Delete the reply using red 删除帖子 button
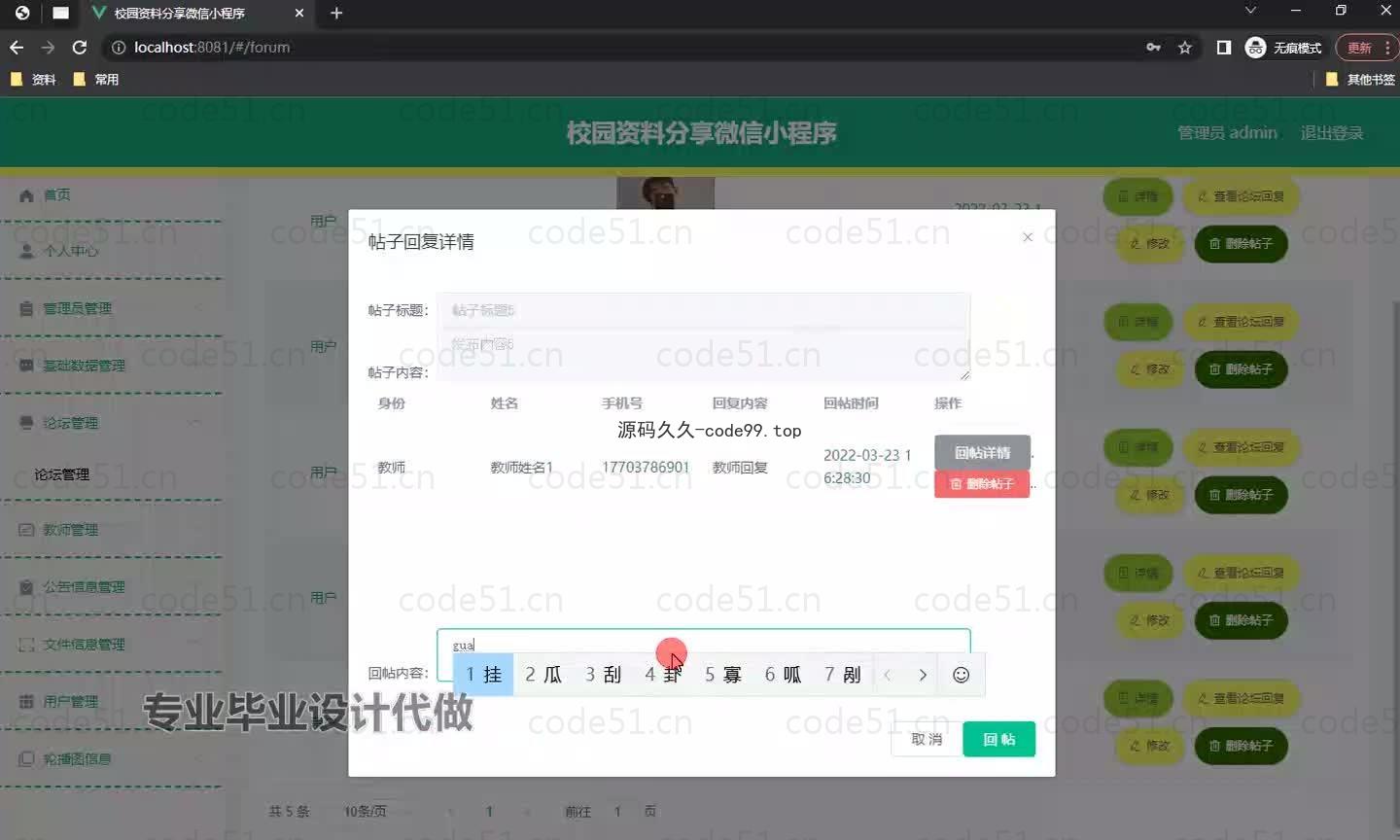Viewport: 1400px width, 840px height. 982,484
